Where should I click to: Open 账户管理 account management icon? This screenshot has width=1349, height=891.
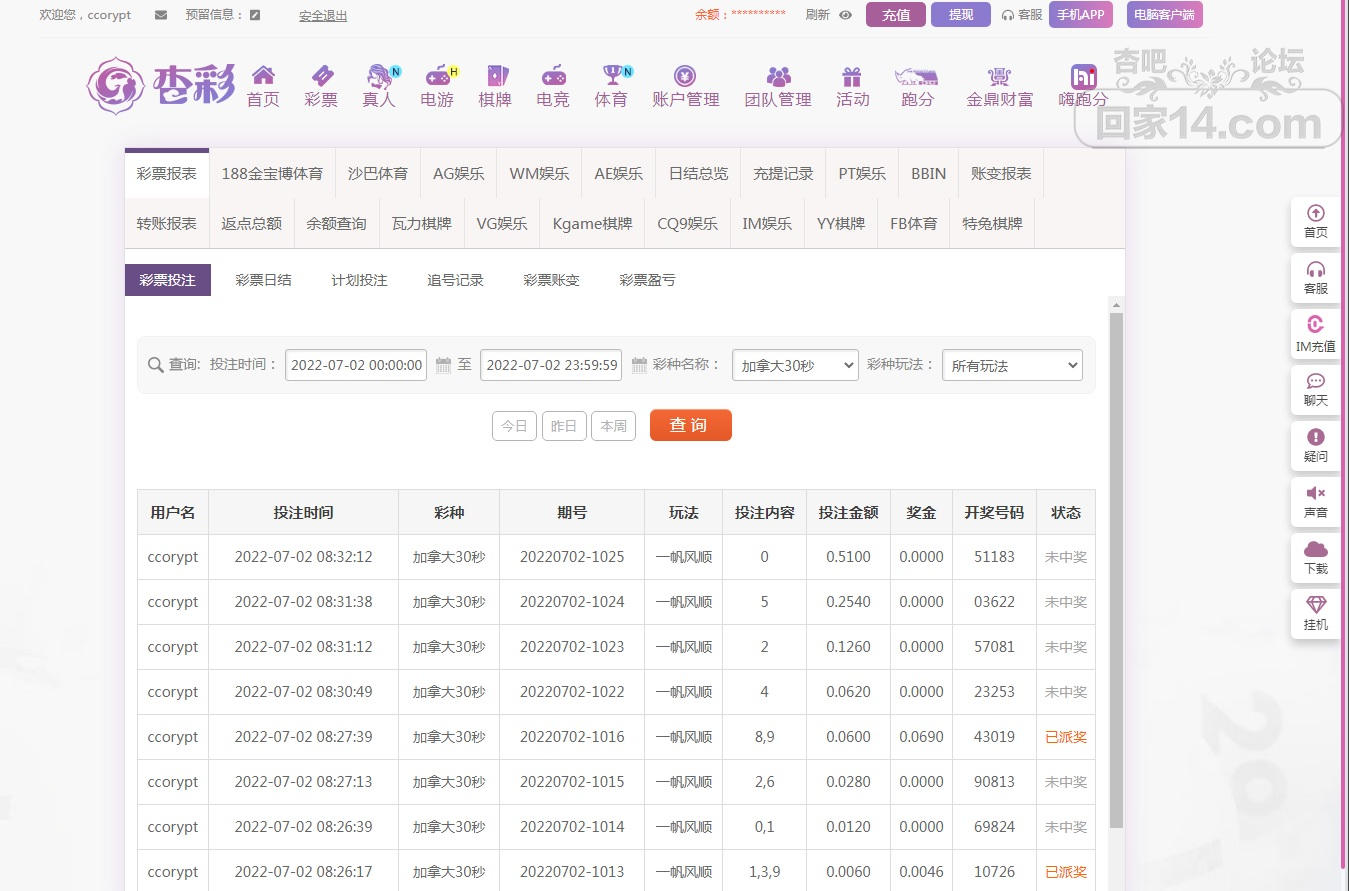tap(685, 76)
